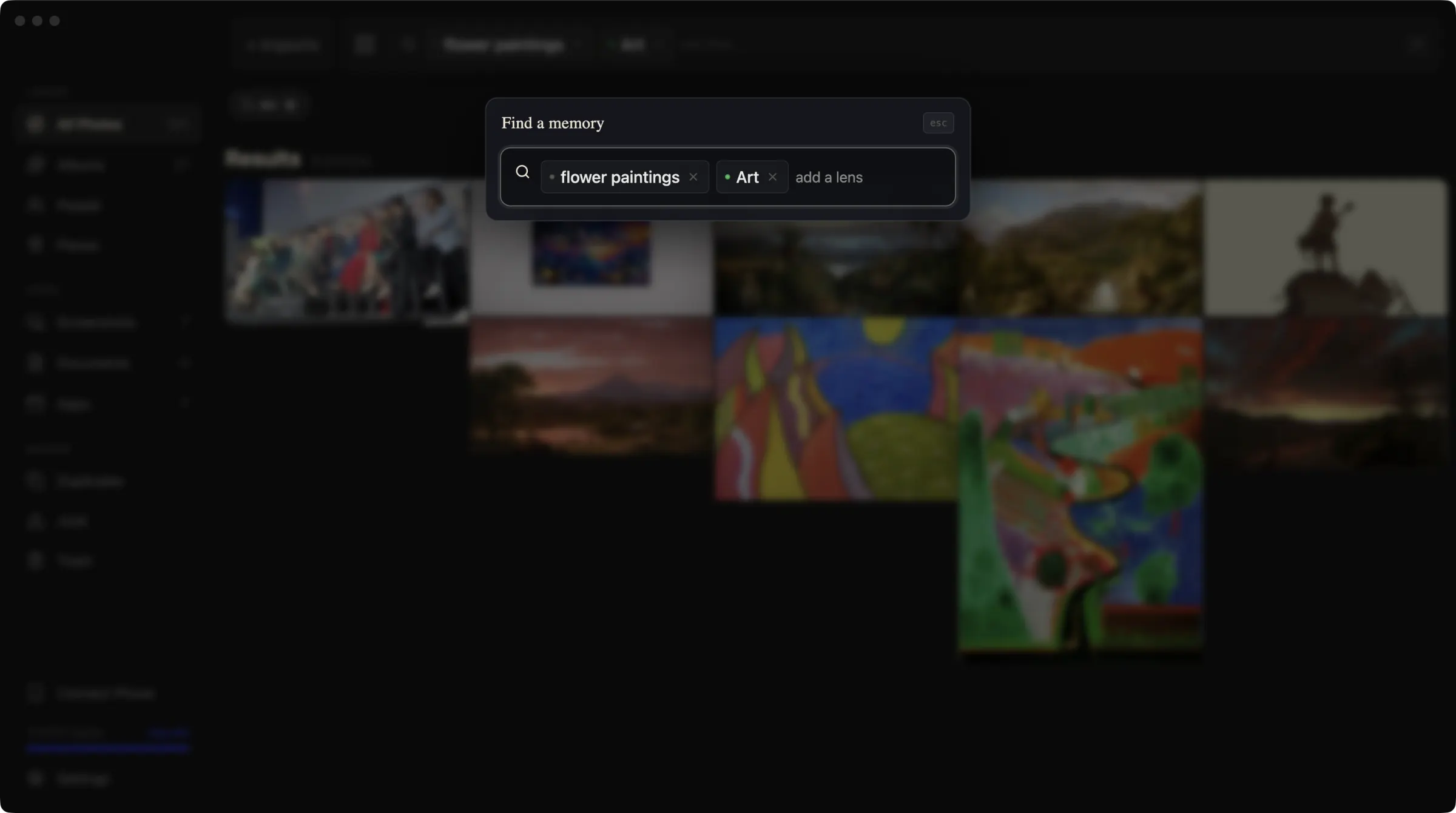1456x813 pixels.
Task: Click the esc button to dismiss the dialog
Action: click(938, 123)
